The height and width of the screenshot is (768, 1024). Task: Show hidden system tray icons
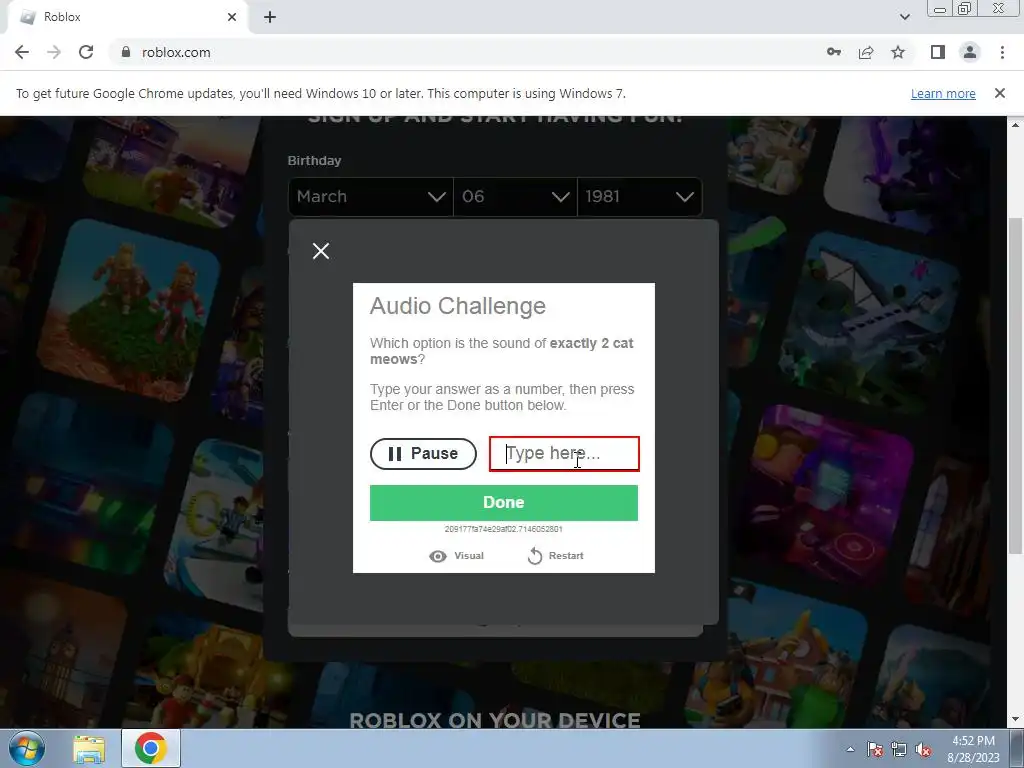[850, 749]
